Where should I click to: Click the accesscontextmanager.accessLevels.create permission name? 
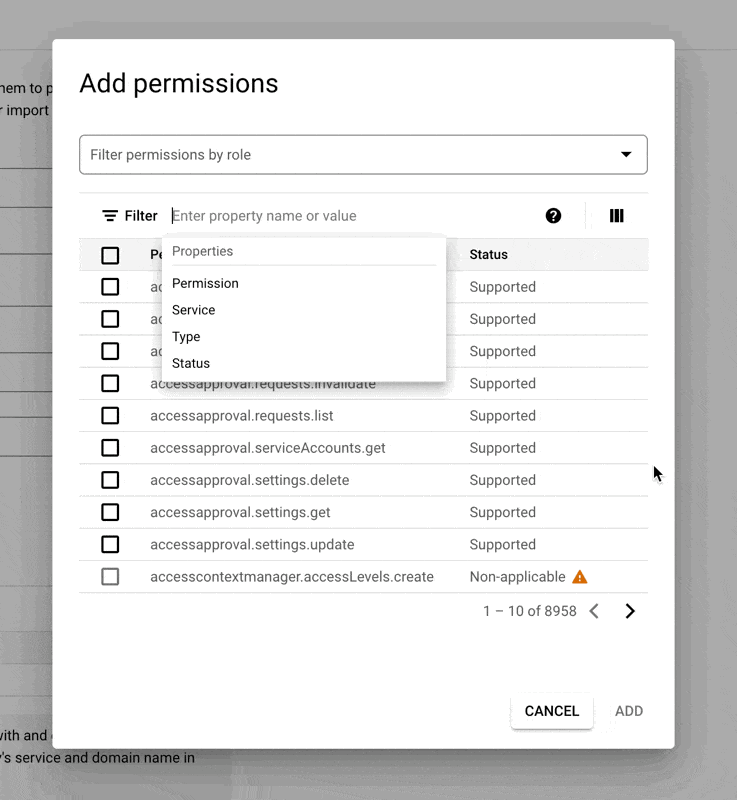pyautogui.click(x=292, y=577)
